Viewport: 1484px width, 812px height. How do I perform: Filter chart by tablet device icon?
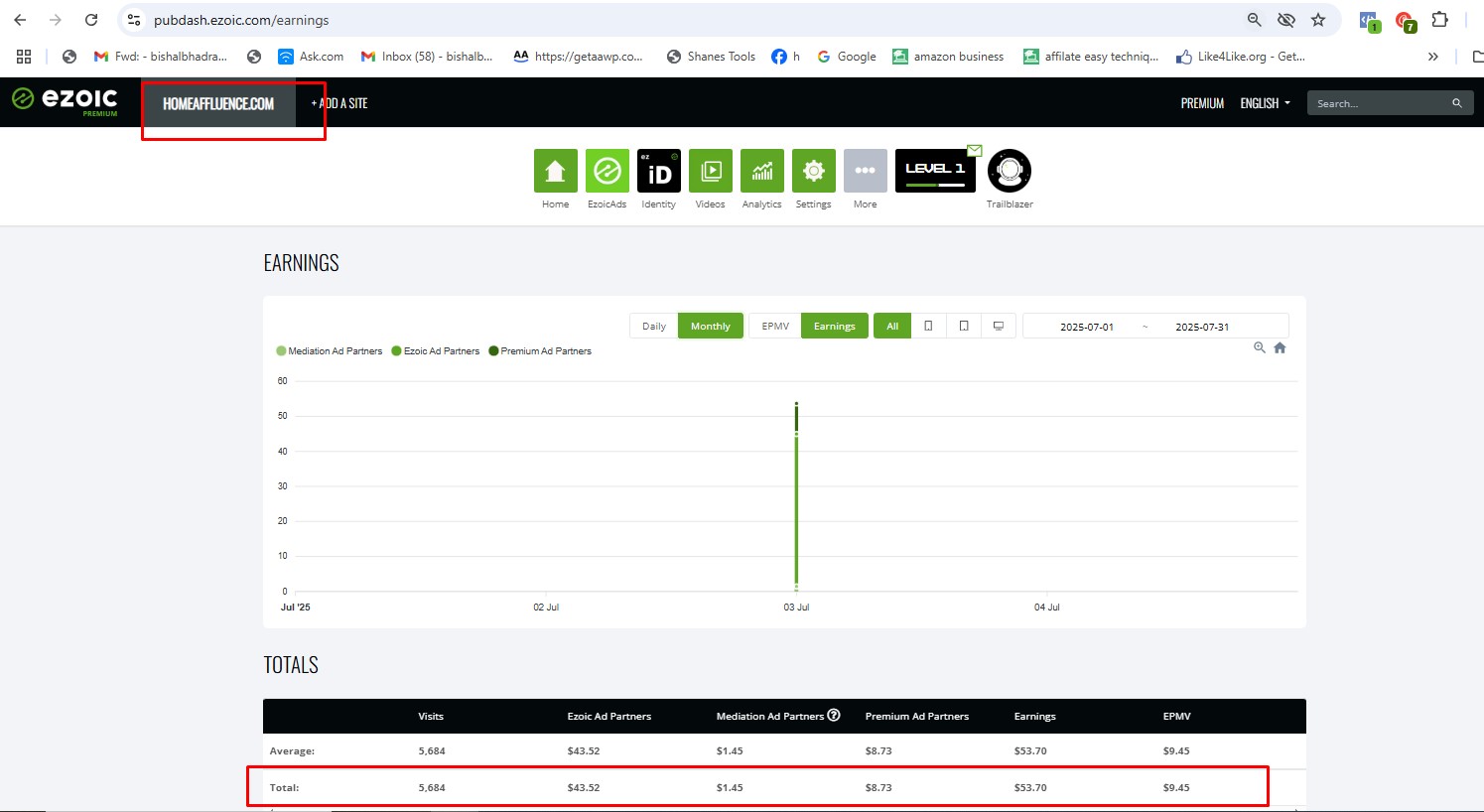click(x=964, y=326)
